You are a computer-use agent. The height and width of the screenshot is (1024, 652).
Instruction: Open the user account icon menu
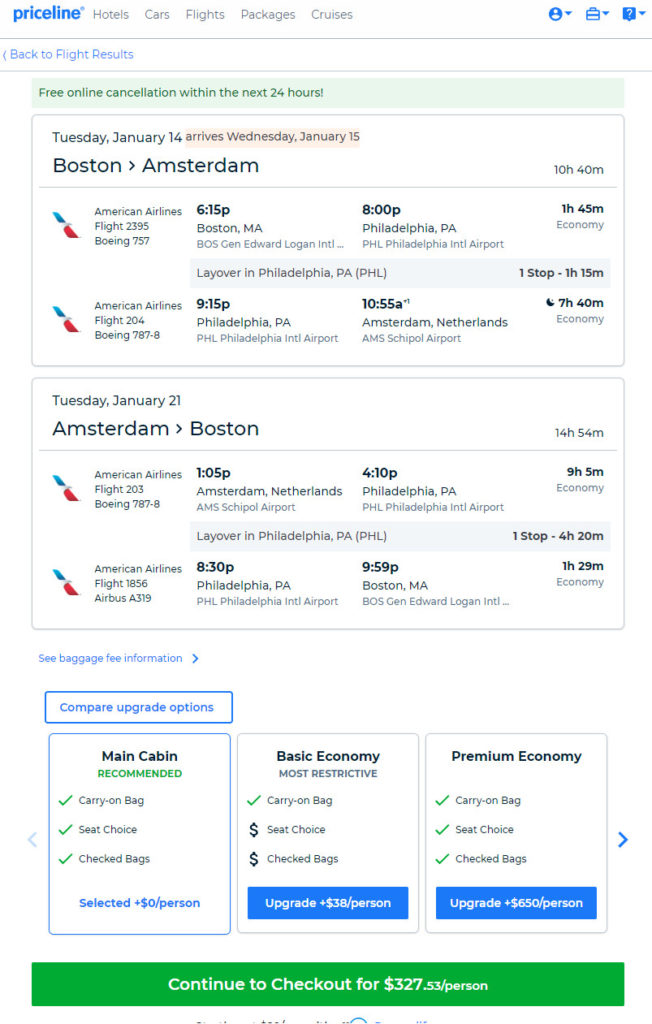(x=560, y=14)
